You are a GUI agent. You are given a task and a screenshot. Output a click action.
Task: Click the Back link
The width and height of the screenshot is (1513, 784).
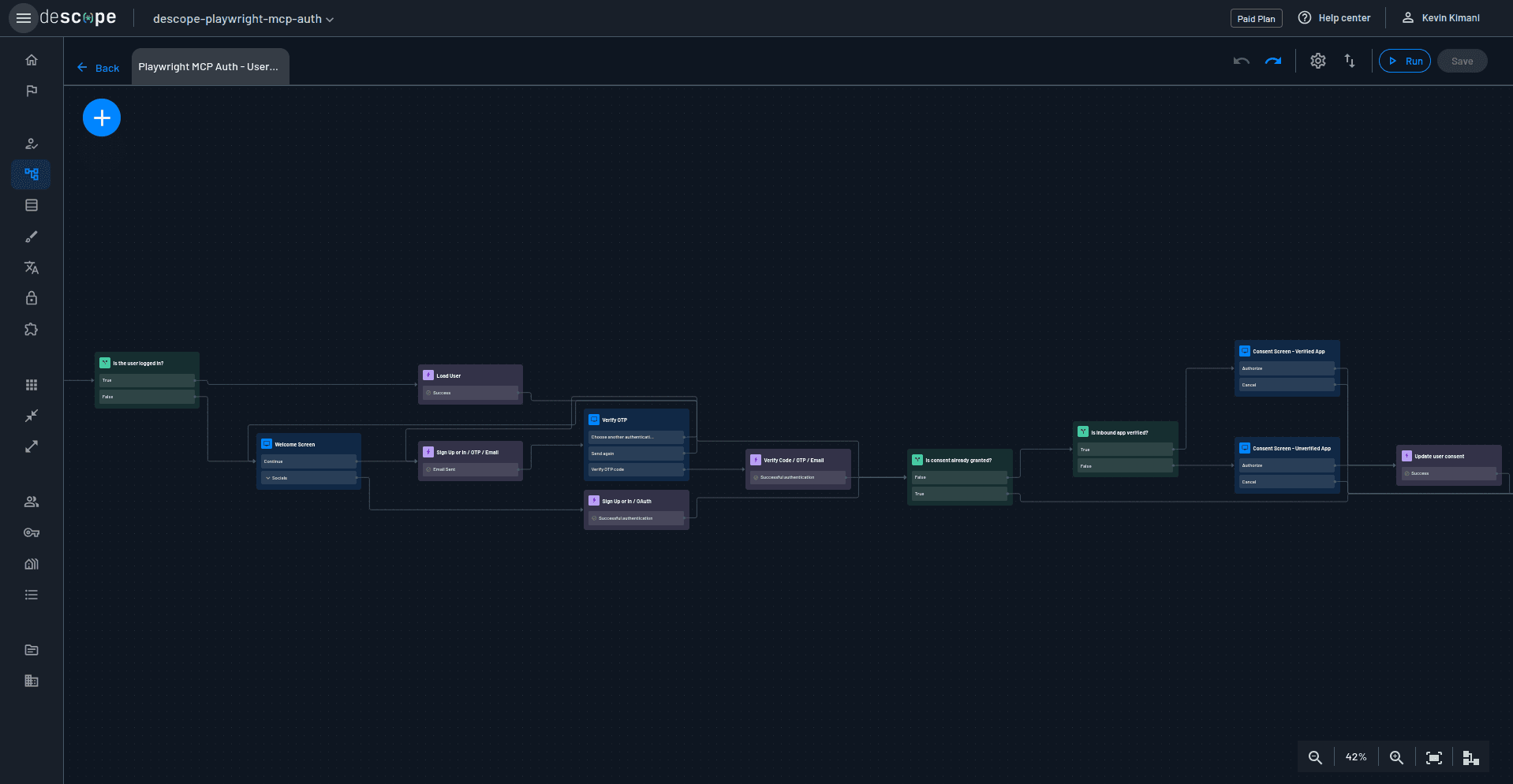click(x=97, y=68)
